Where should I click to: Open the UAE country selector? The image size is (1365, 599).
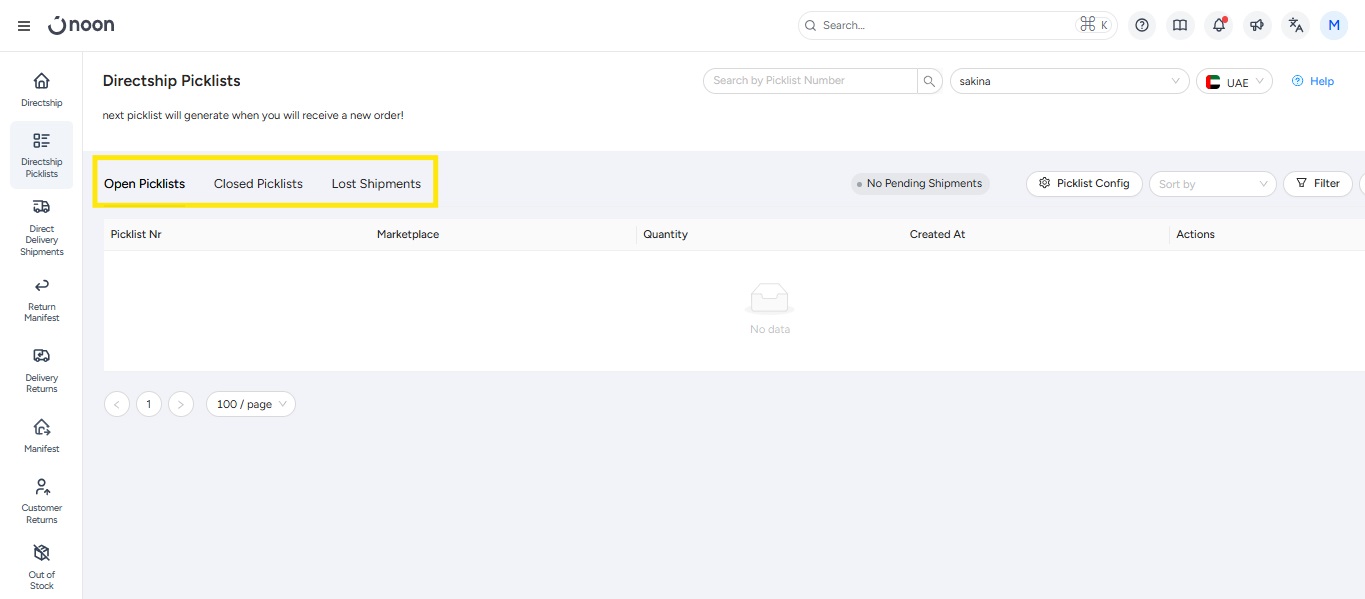pos(1234,82)
